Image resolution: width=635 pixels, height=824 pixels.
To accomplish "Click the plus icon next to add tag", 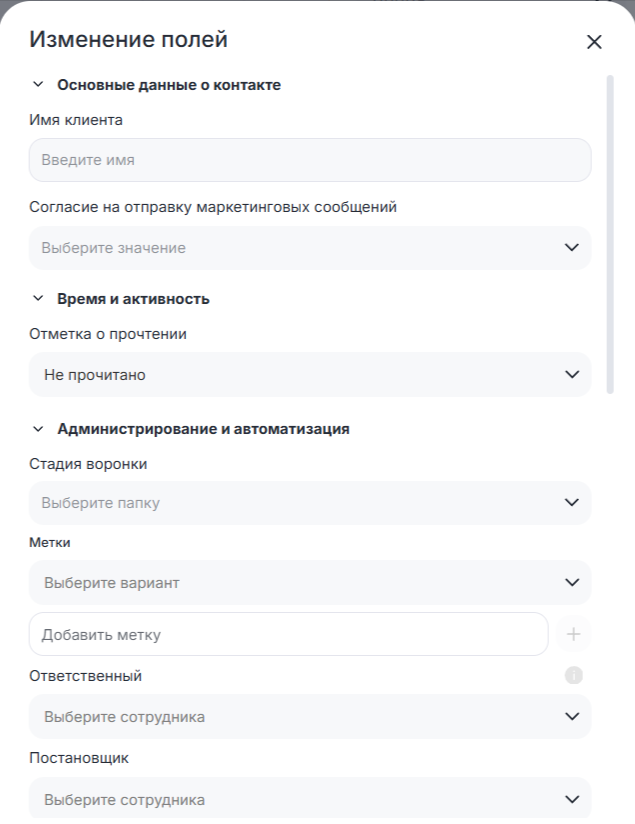I will [573, 634].
